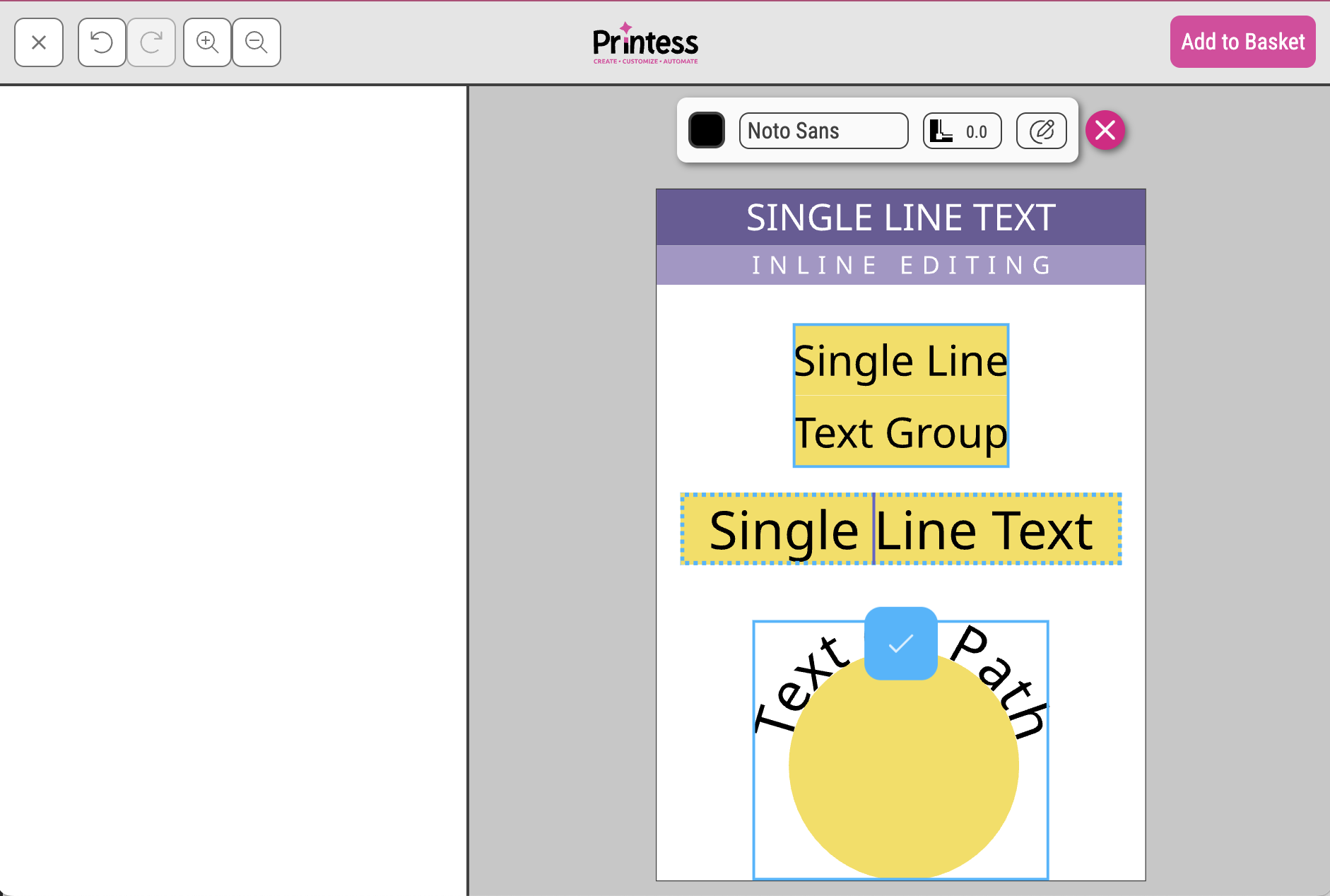The width and height of the screenshot is (1330, 896).
Task: Undo the last action
Action: coord(102,42)
